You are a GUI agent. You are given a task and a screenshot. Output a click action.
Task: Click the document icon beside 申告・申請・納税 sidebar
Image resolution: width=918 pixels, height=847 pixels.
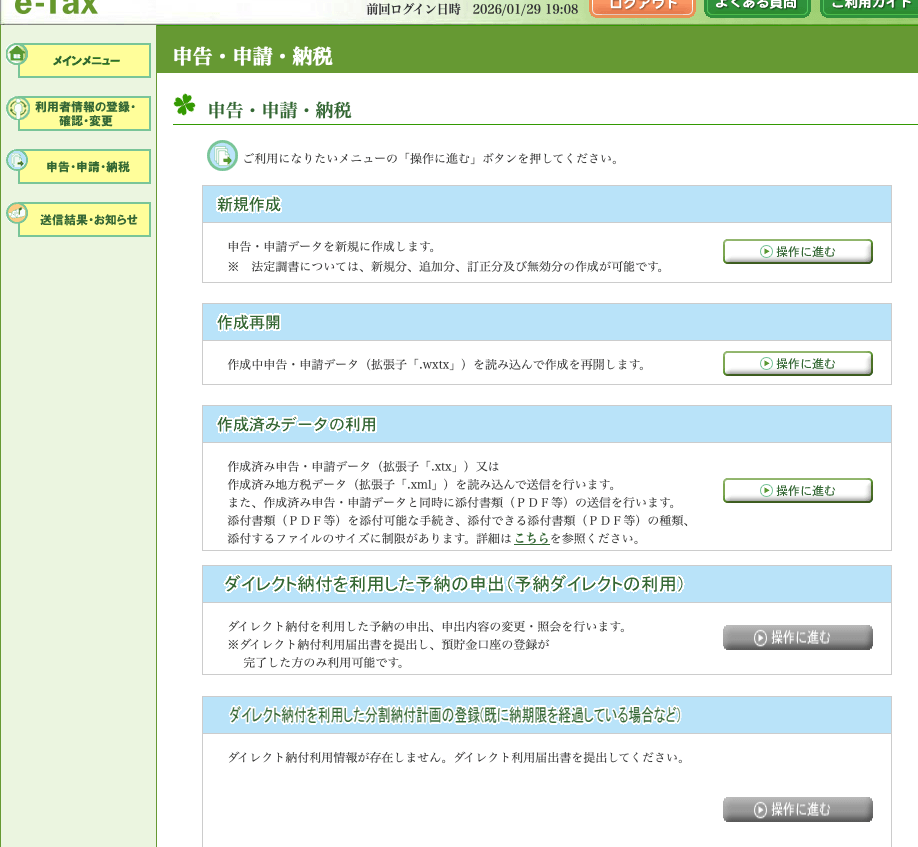coord(17,160)
